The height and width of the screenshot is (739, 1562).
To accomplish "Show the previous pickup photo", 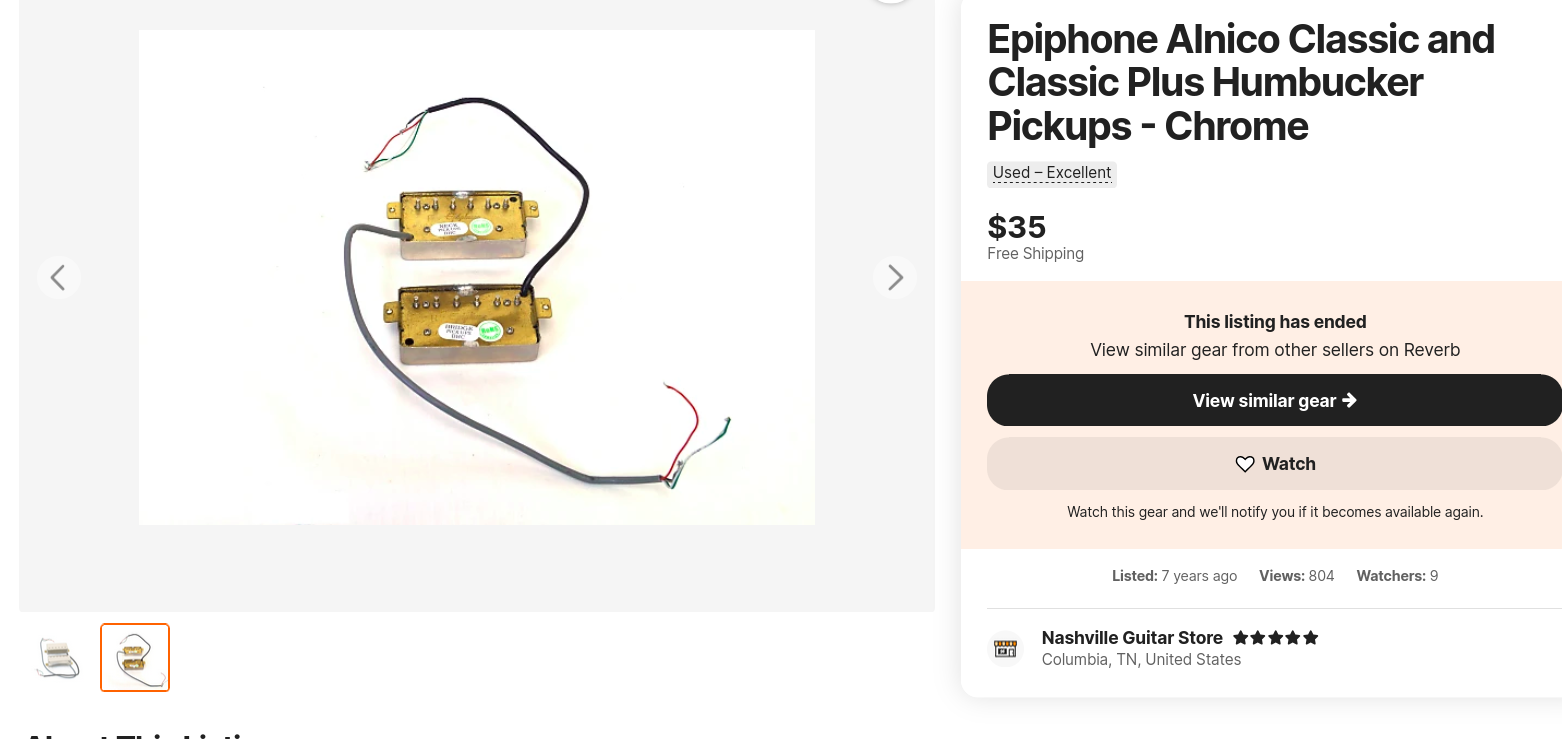I will [59, 277].
